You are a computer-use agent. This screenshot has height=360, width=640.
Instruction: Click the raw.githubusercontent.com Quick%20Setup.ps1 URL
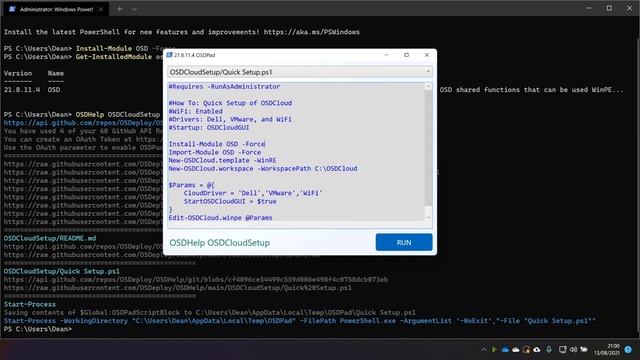[x=178, y=288]
